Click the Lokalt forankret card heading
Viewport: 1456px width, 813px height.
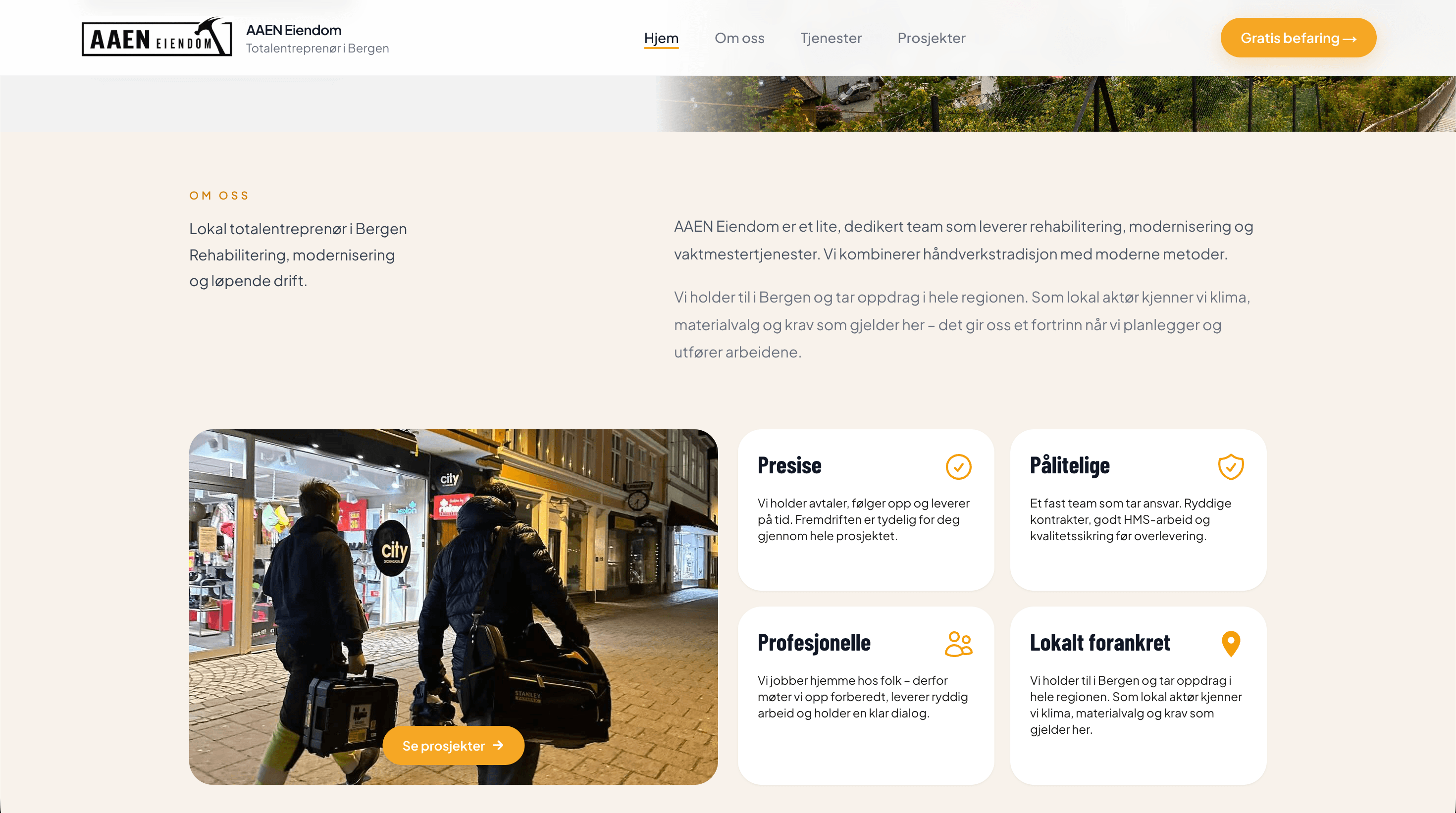(x=1100, y=643)
